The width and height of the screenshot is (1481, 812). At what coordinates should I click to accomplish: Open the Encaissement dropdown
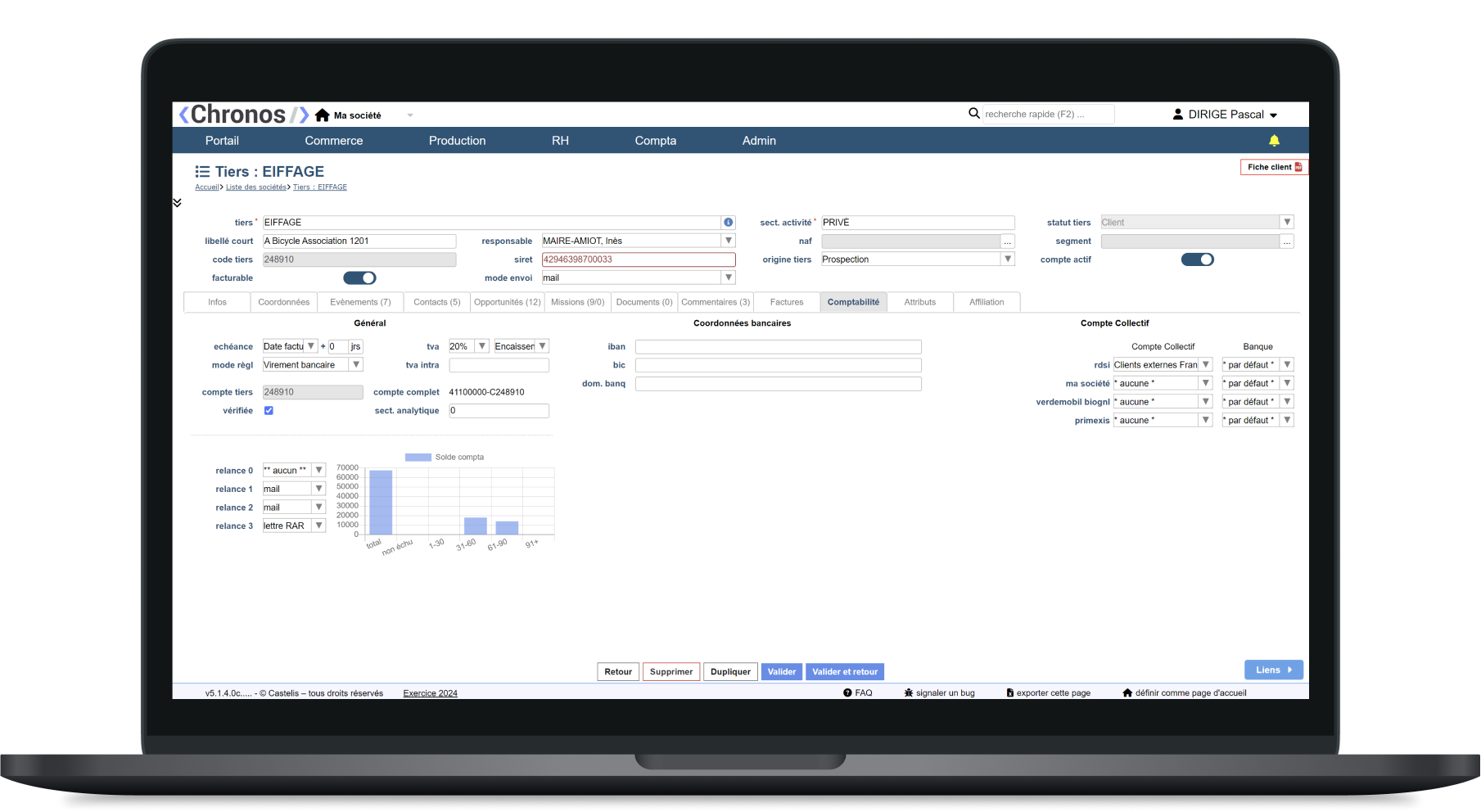point(542,346)
